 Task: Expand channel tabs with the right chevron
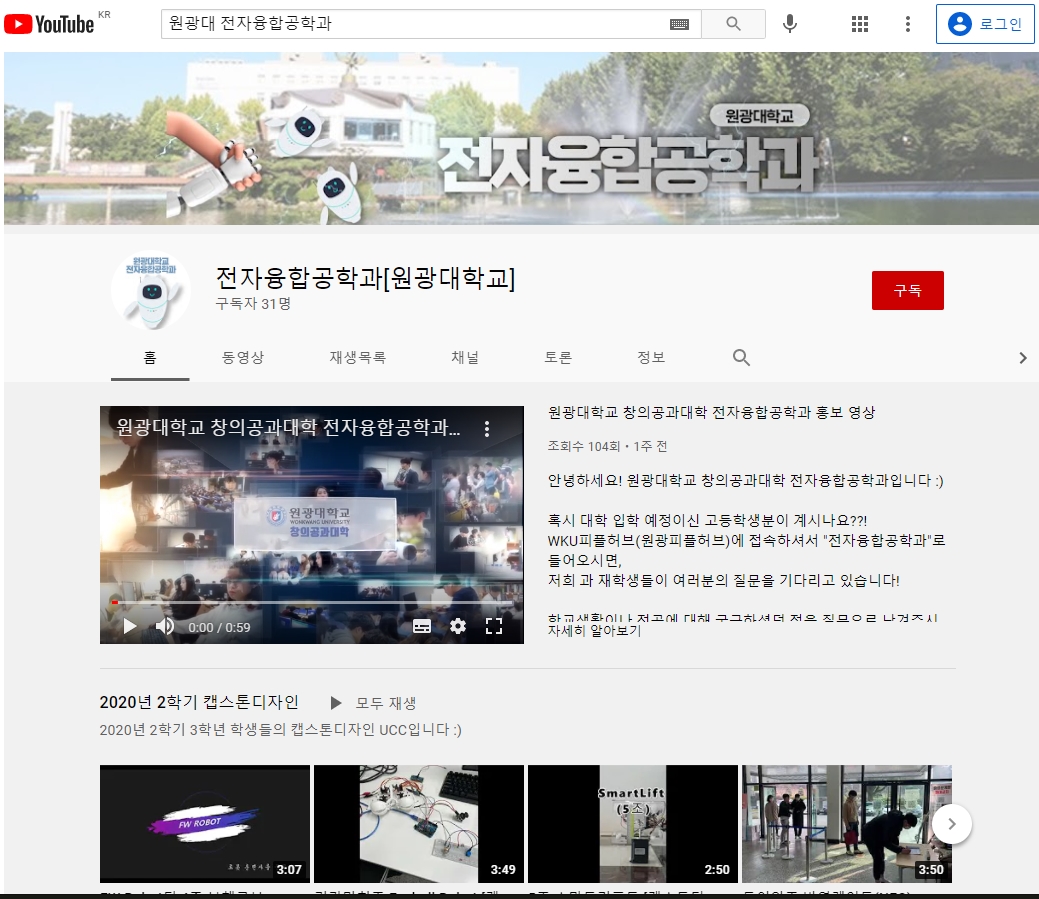pos(1023,358)
